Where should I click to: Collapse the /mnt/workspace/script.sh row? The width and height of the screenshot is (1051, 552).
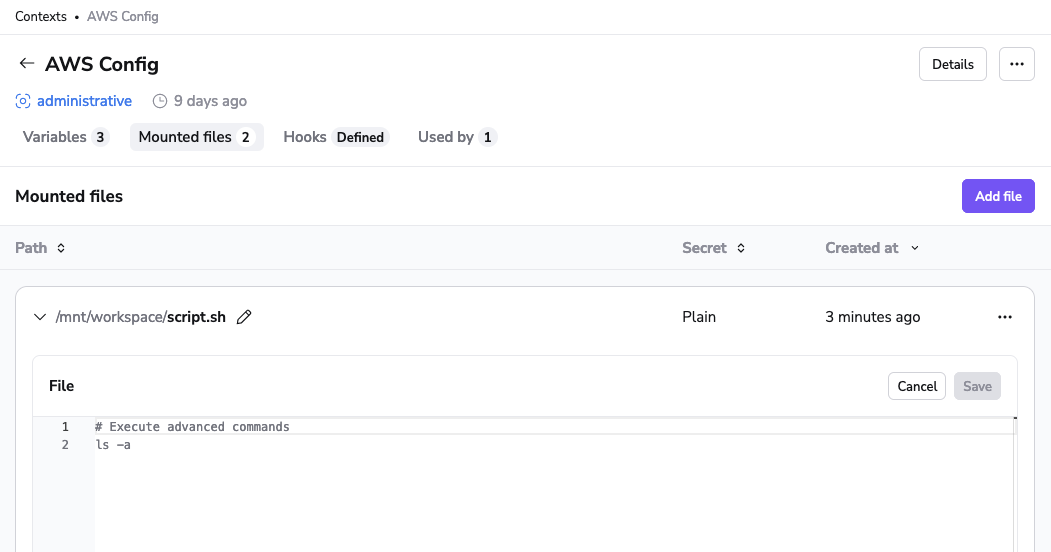pos(40,317)
